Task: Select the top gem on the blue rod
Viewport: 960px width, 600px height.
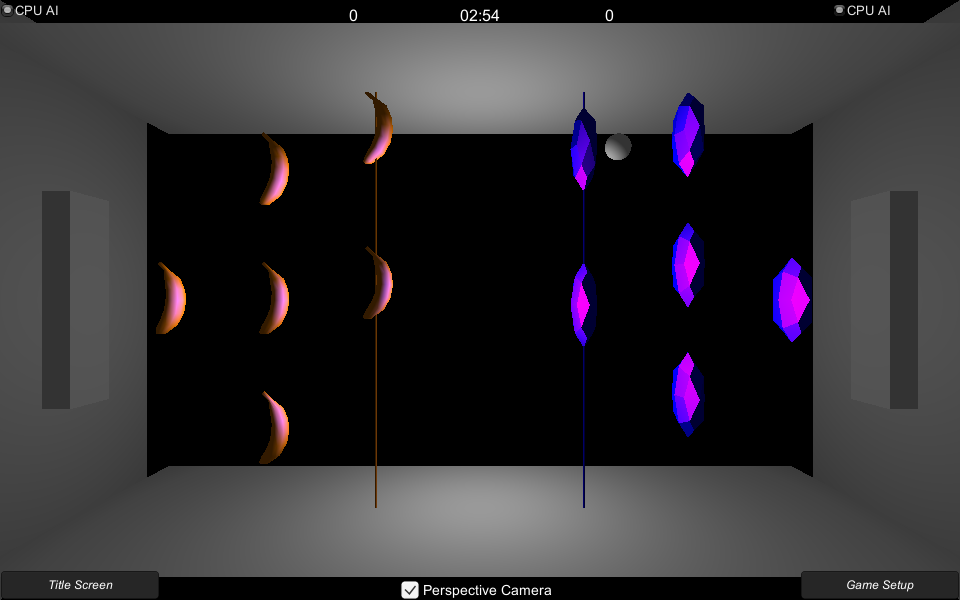Action: [x=583, y=149]
